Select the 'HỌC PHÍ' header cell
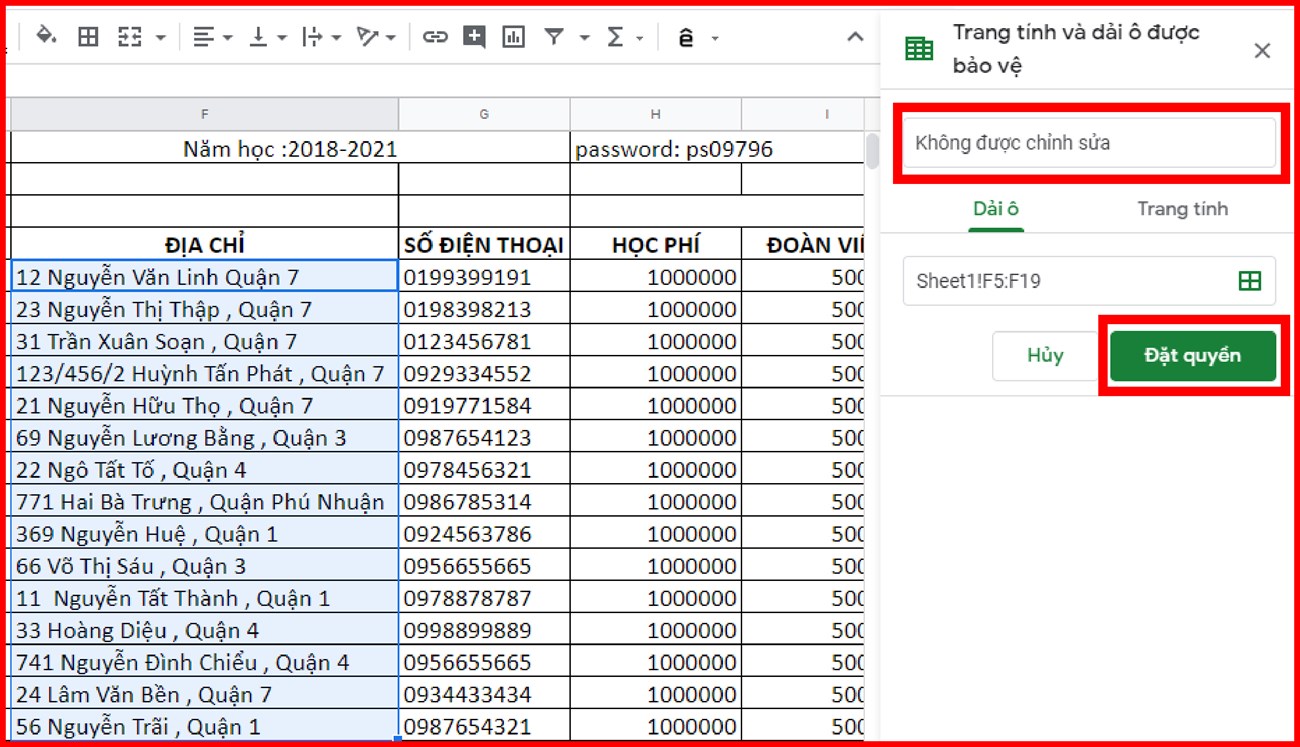 click(656, 244)
